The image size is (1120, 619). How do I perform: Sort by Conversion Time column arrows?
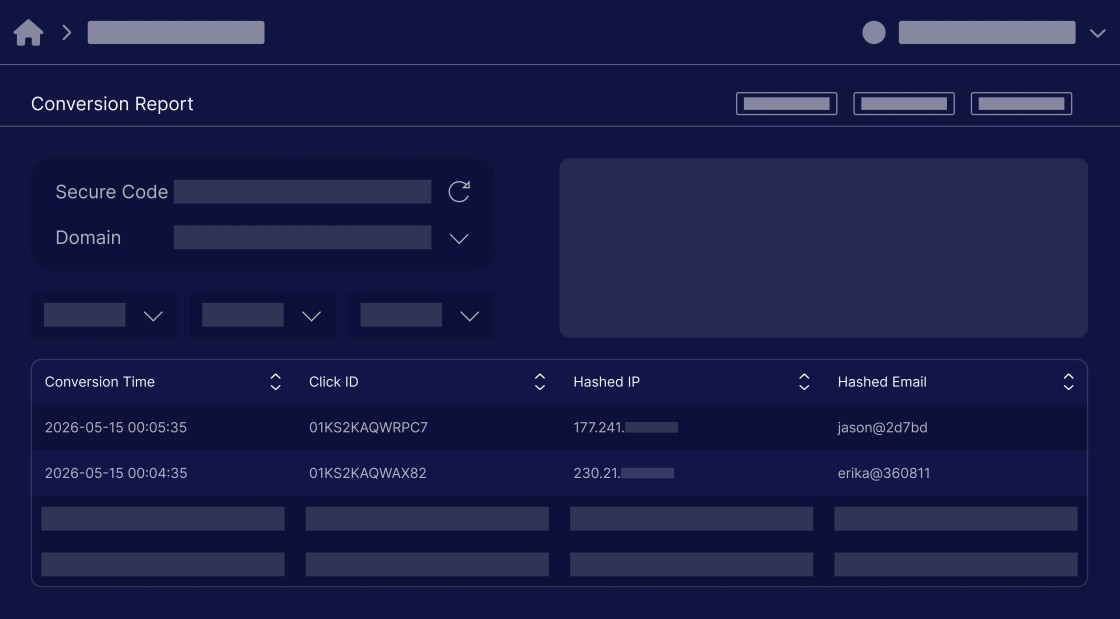point(276,382)
